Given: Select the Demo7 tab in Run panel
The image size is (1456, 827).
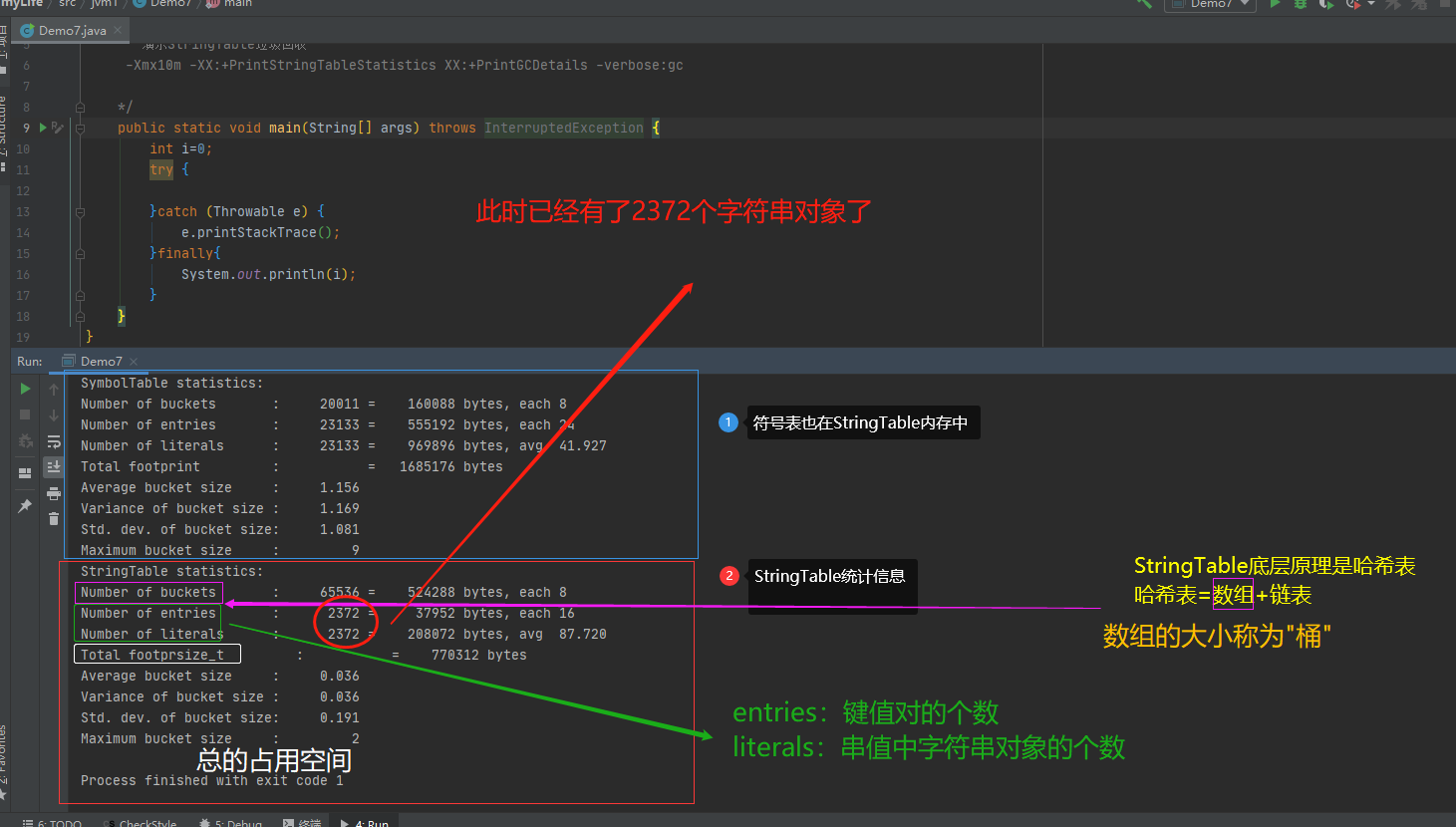Looking at the screenshot, I should (x=101, y=361).
